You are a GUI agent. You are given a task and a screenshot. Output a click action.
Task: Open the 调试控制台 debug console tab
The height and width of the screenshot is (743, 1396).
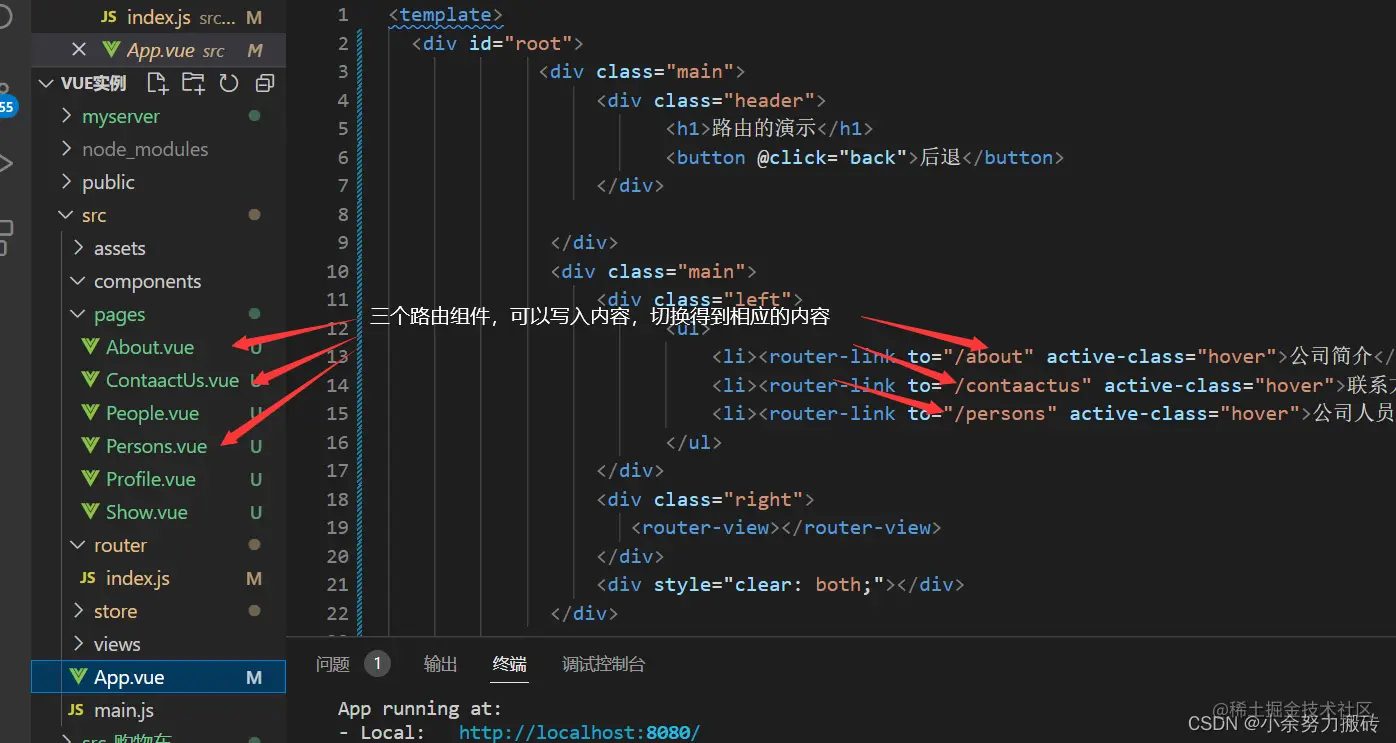[x=604, y=664]
